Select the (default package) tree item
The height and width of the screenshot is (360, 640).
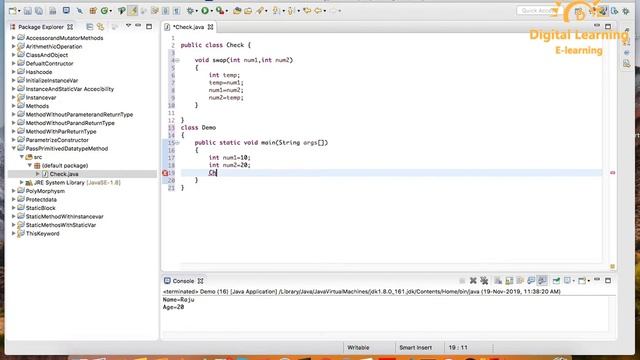(64, 166)
